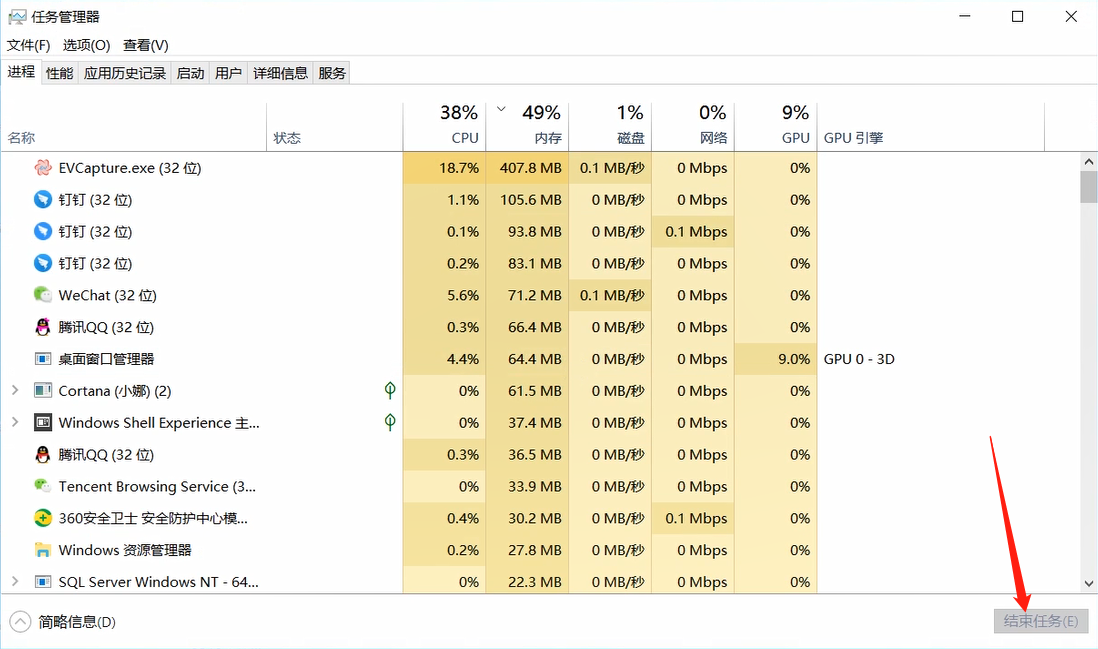Expand the Cortana (小娜) process group
The image size is (1098, 649).
(x=16, y=390)
